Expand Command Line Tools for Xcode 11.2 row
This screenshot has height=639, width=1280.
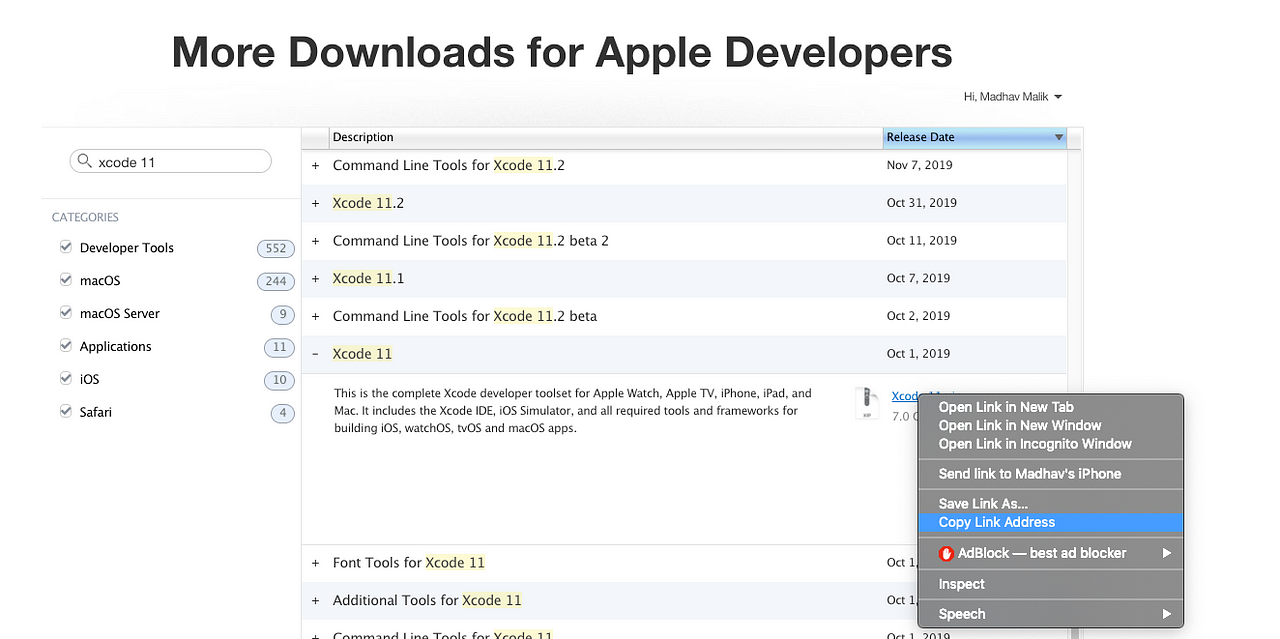point(315,165)
